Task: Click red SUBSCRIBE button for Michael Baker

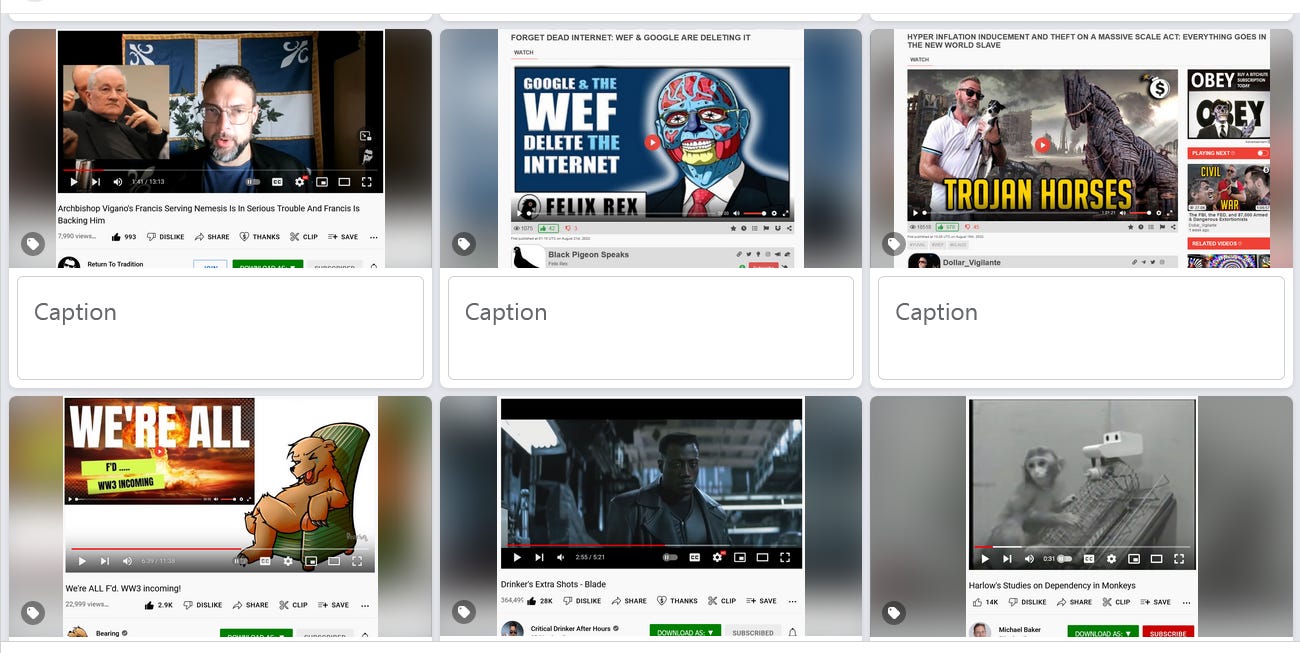Action: pyautogui.click(x=1168, y=633)
